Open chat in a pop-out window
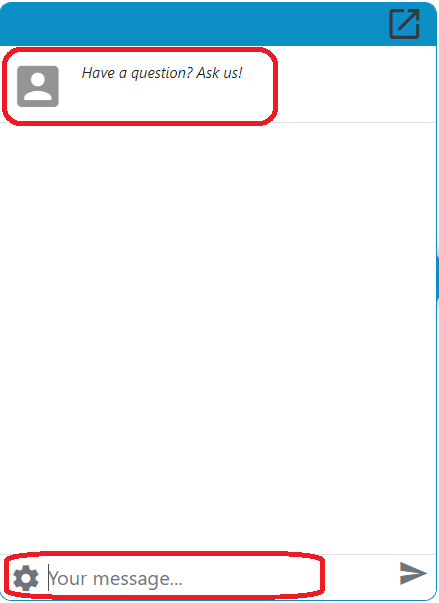The image size is (439, 603). click(x=404, y=24)
